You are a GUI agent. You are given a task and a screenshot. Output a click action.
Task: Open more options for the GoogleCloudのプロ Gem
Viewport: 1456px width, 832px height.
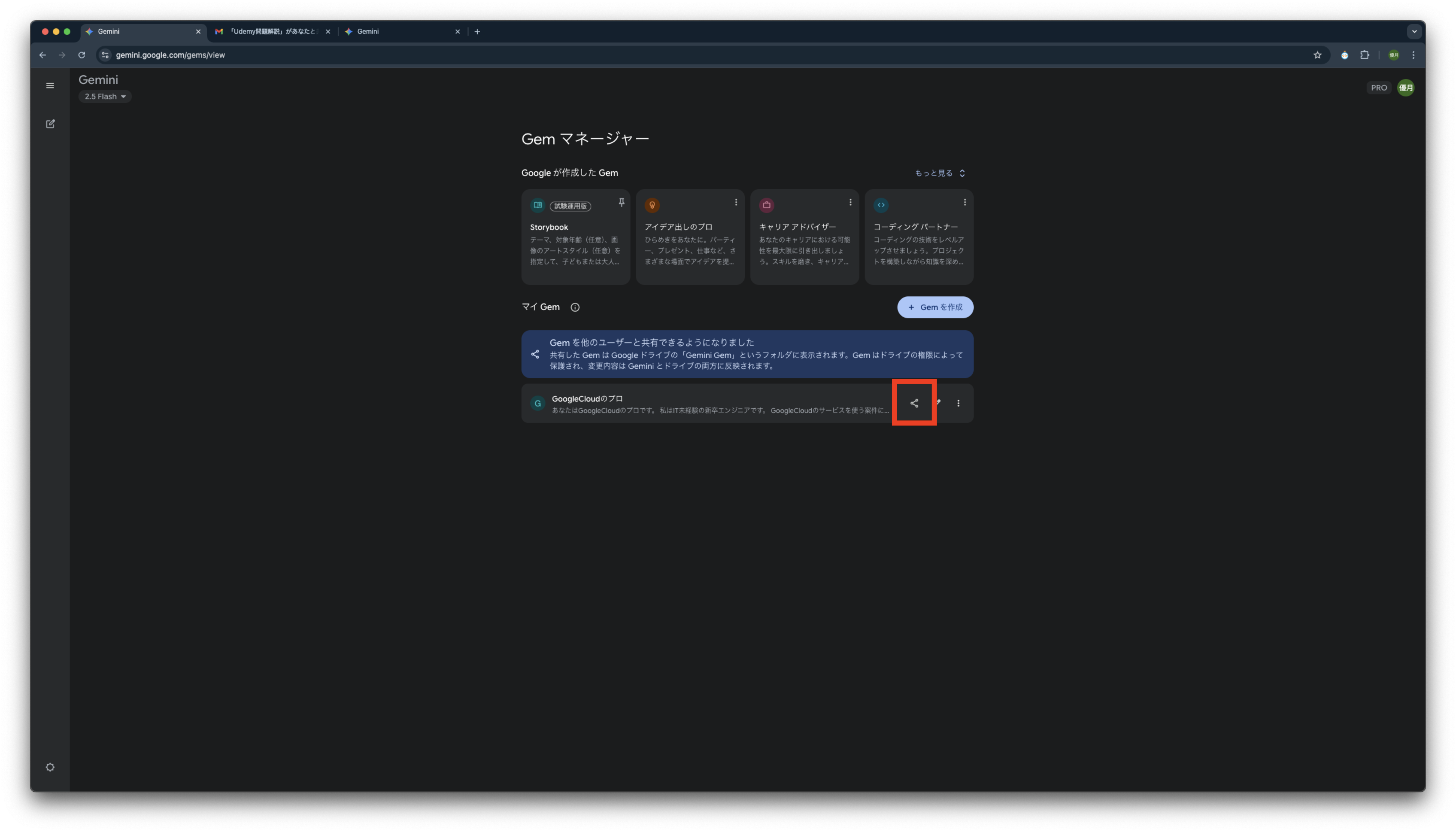tap(958, 403)
